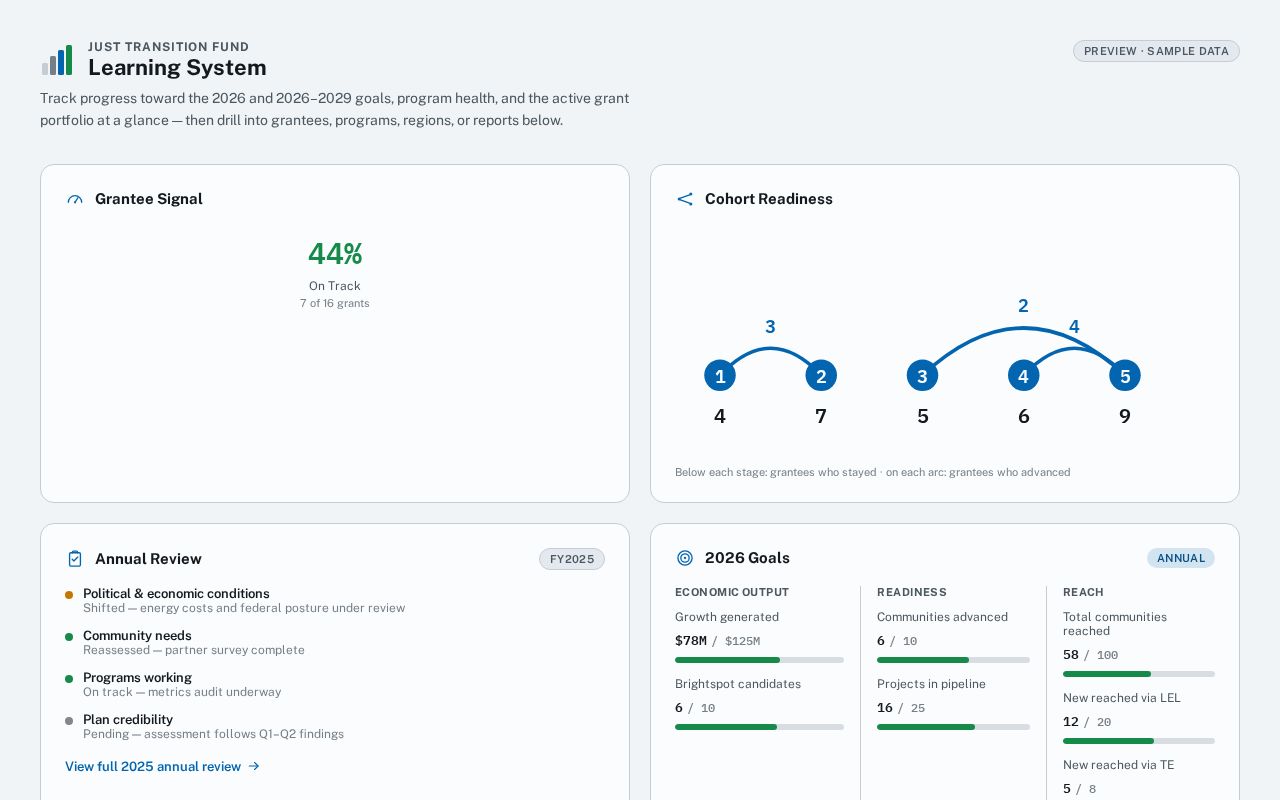This screenshot has width=1280, height=800.
Task: Click the count 7 below stage 2
Action: point(821,416)
